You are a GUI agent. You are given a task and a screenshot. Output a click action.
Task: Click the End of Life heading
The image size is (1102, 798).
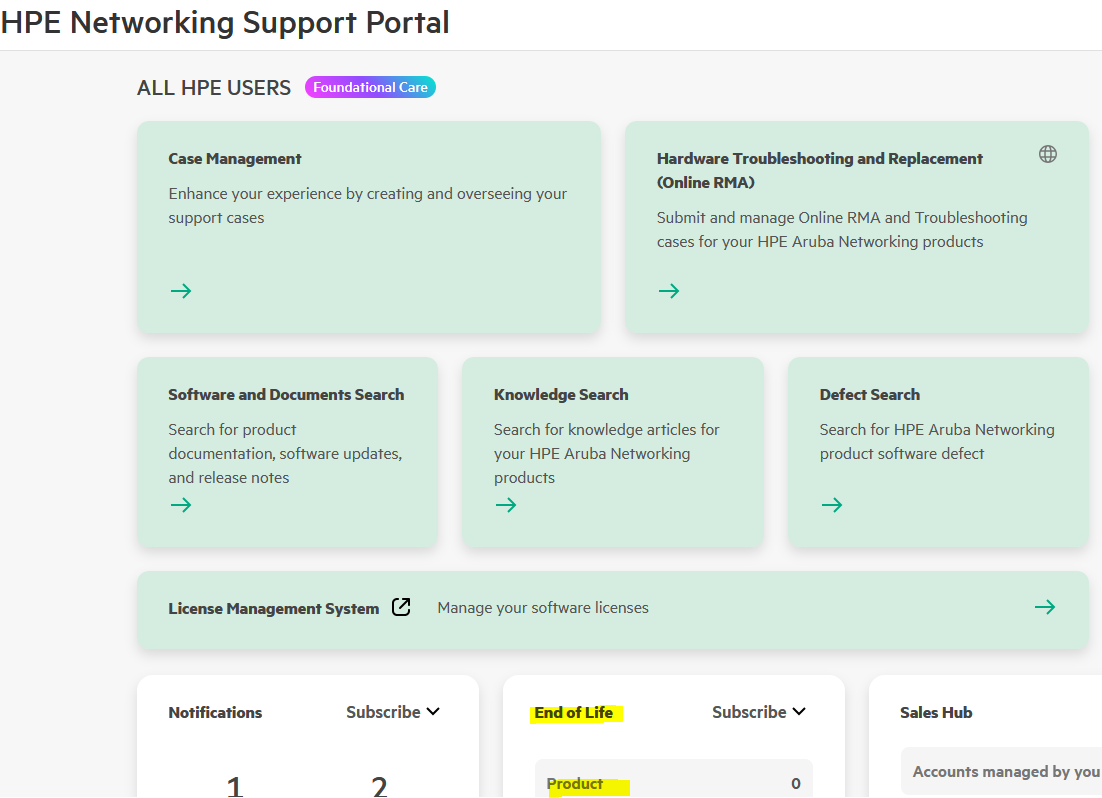coord(573,713)
